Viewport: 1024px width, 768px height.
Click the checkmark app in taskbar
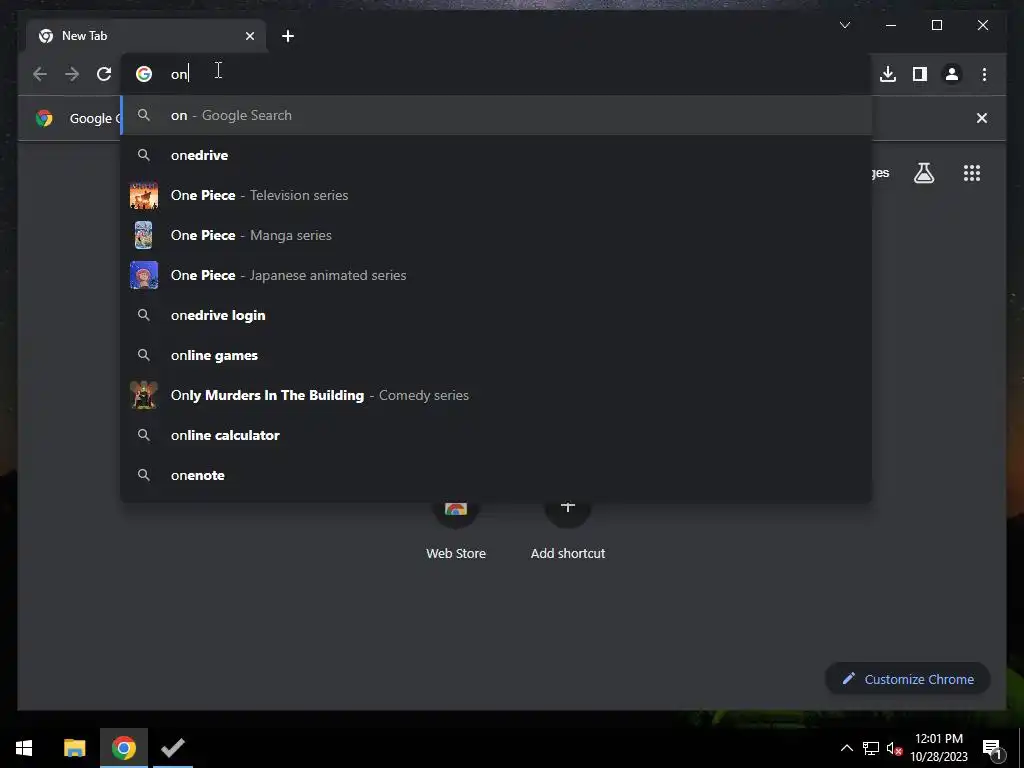pos(173,748)
